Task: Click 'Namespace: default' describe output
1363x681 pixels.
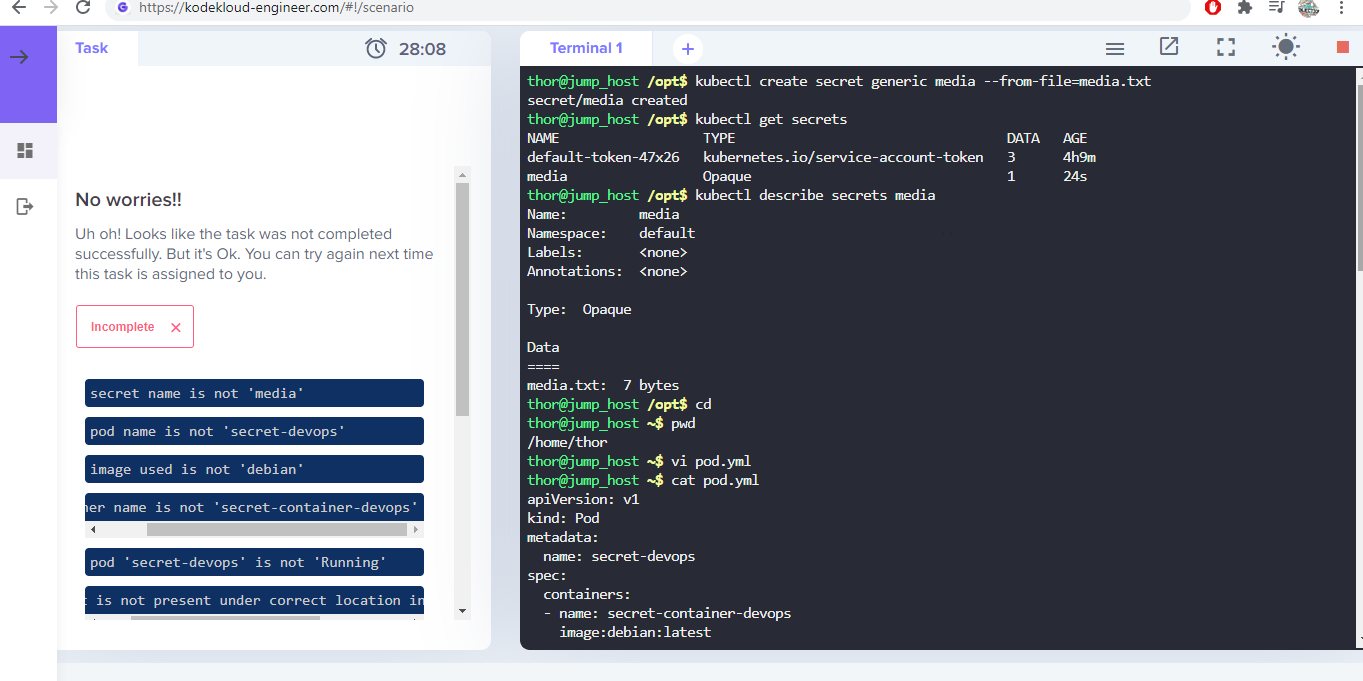Action: (x=611, y=233)
